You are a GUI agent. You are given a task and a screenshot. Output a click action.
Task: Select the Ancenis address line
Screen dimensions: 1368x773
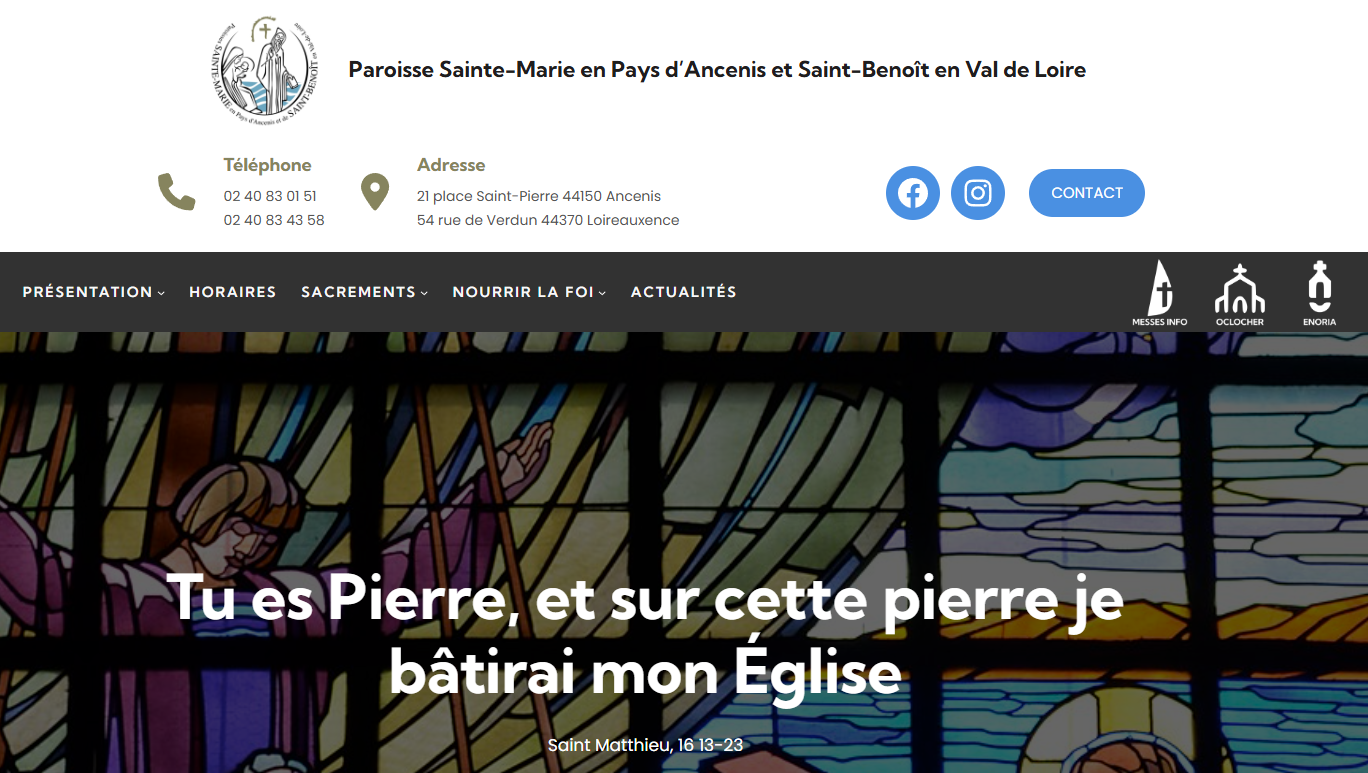pyautogui.click(x=539, y=196)
